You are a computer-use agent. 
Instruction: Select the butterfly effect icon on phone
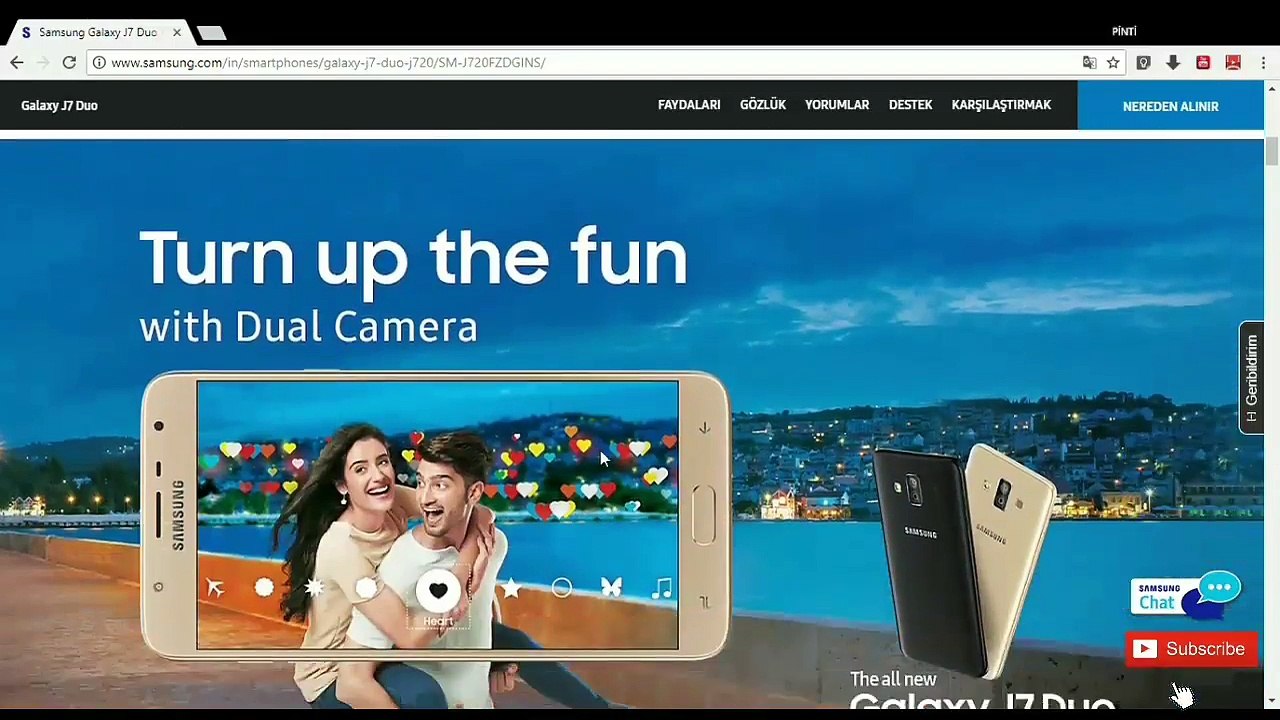[611, 588]
